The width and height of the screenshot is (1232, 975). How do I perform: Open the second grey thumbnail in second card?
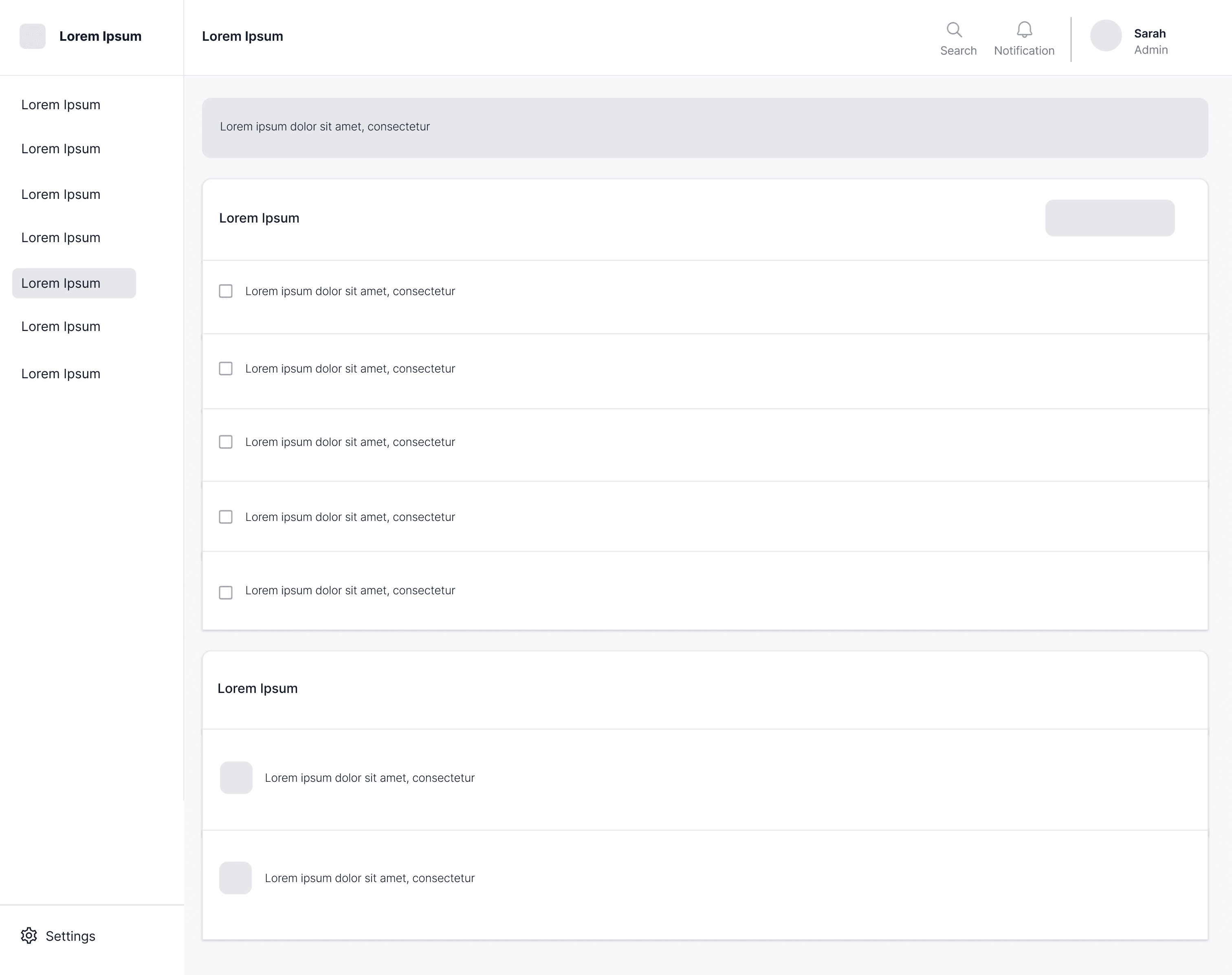point(235,878)
